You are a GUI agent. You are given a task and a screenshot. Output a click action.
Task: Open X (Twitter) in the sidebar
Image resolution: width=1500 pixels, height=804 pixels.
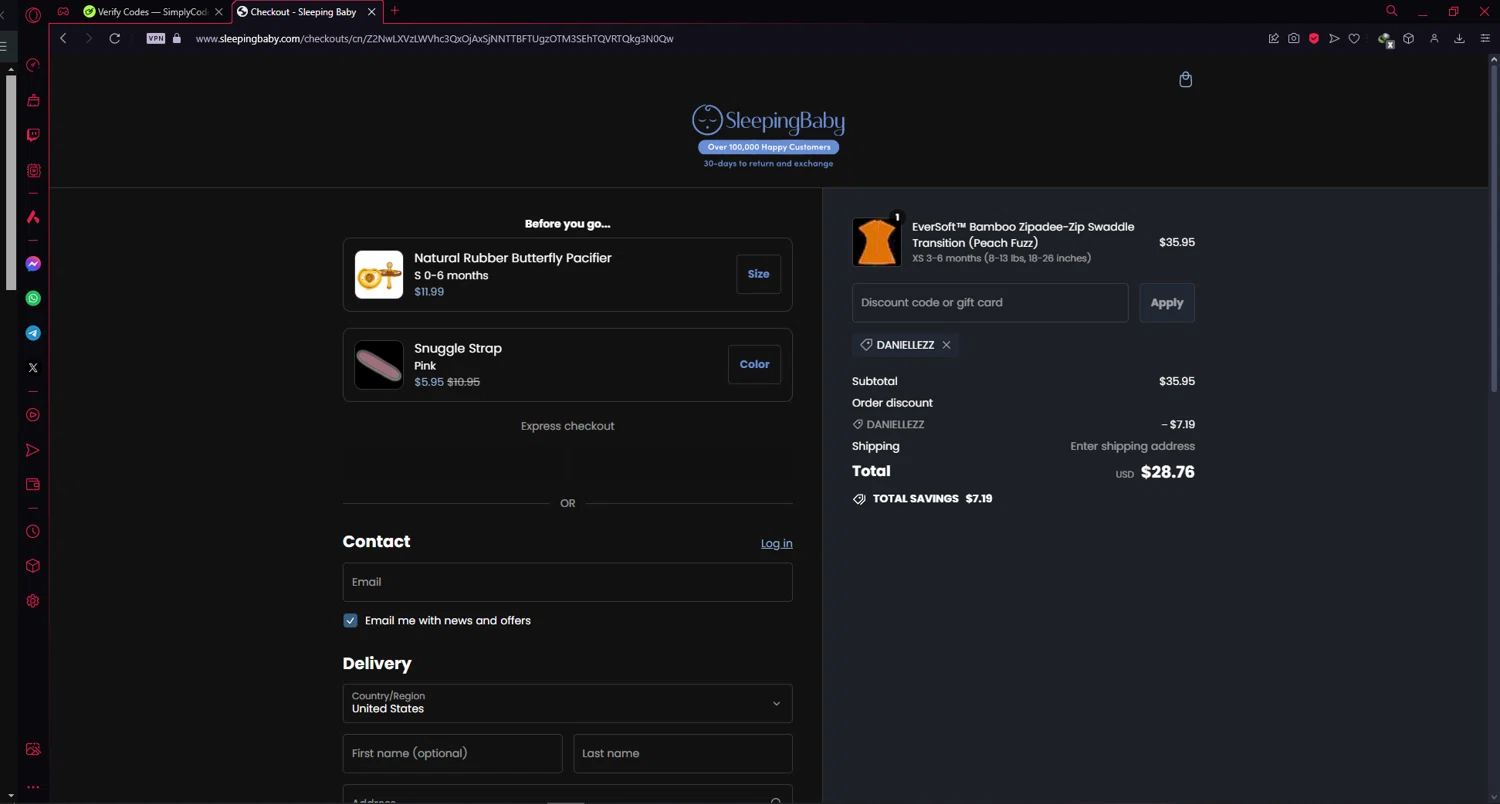click(x=33, y=368)
